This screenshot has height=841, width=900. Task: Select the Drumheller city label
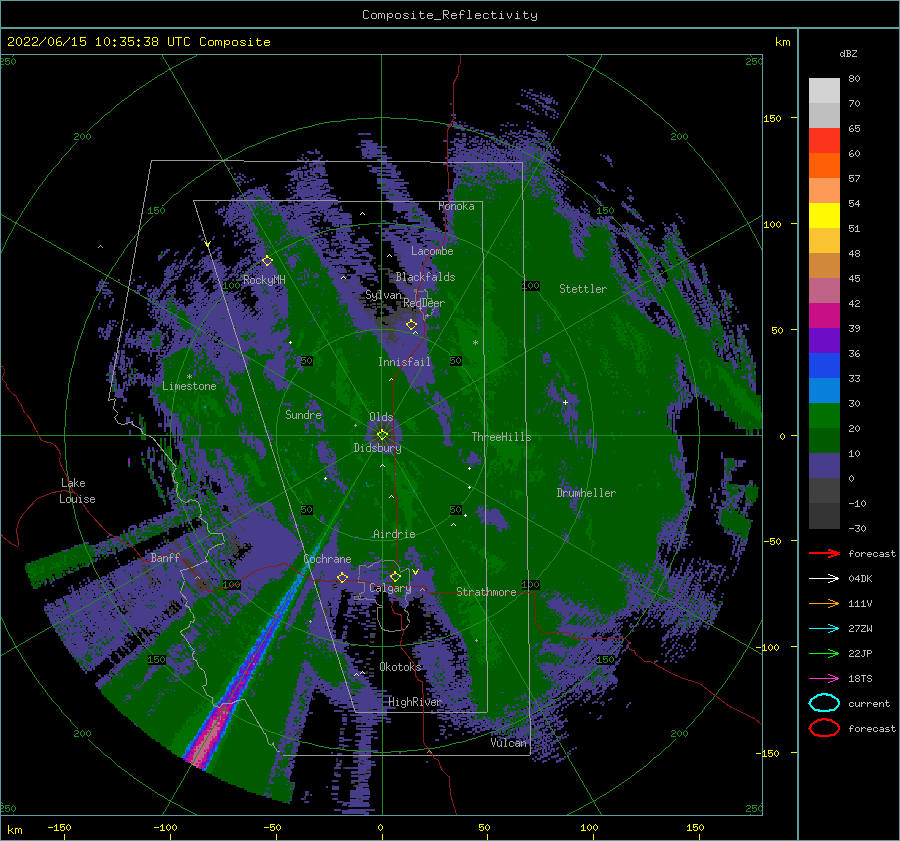click(586, 493)
